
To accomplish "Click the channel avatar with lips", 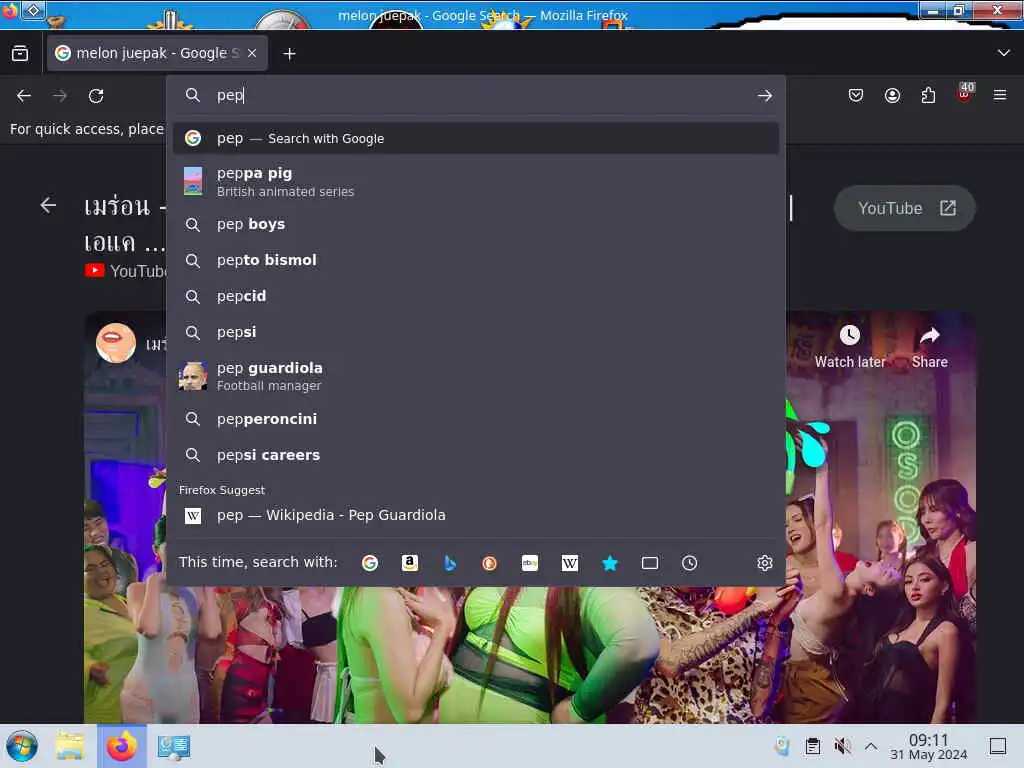I will [x=116, y=343].
